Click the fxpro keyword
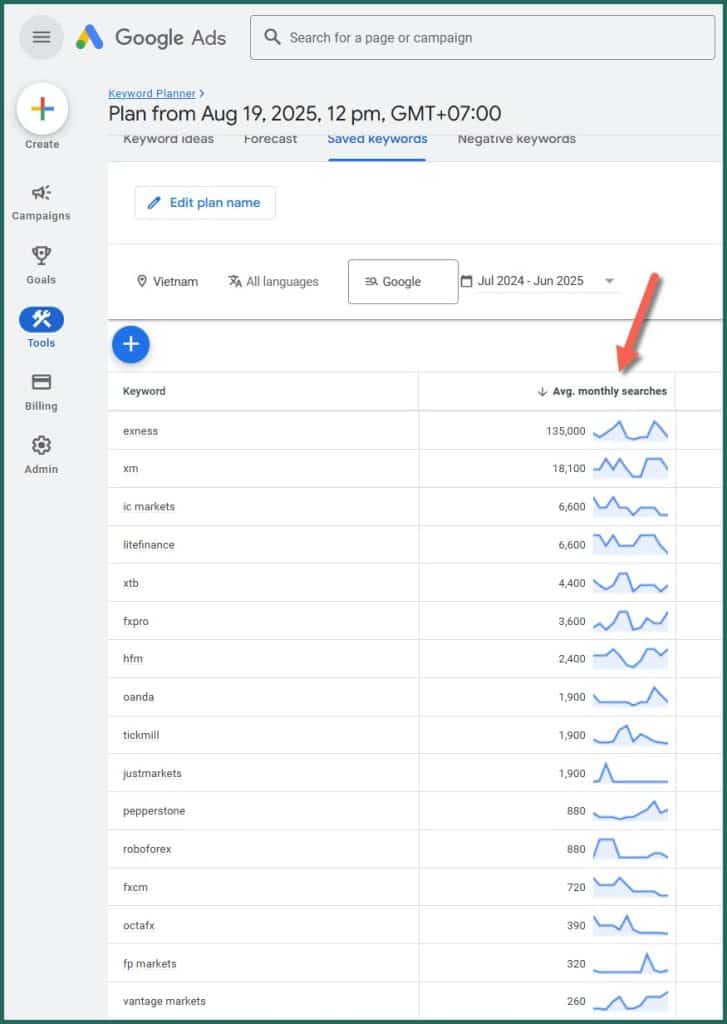The height and width of the screenshot is (1024, 727). 136,621
